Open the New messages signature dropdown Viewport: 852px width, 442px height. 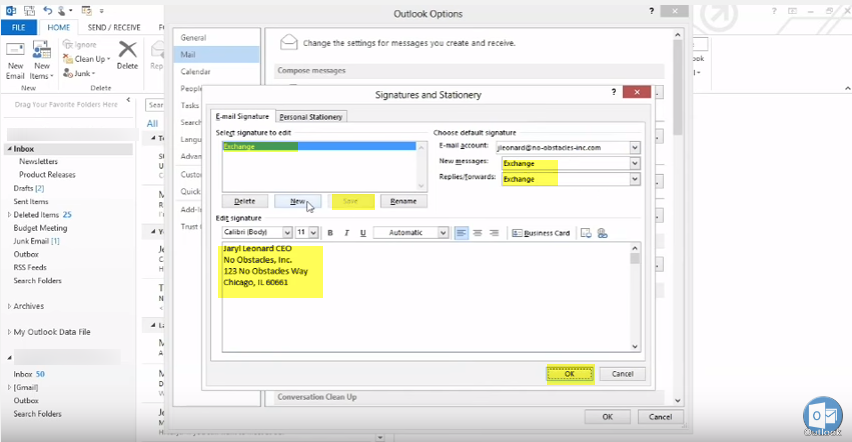(x=635, y=163)
